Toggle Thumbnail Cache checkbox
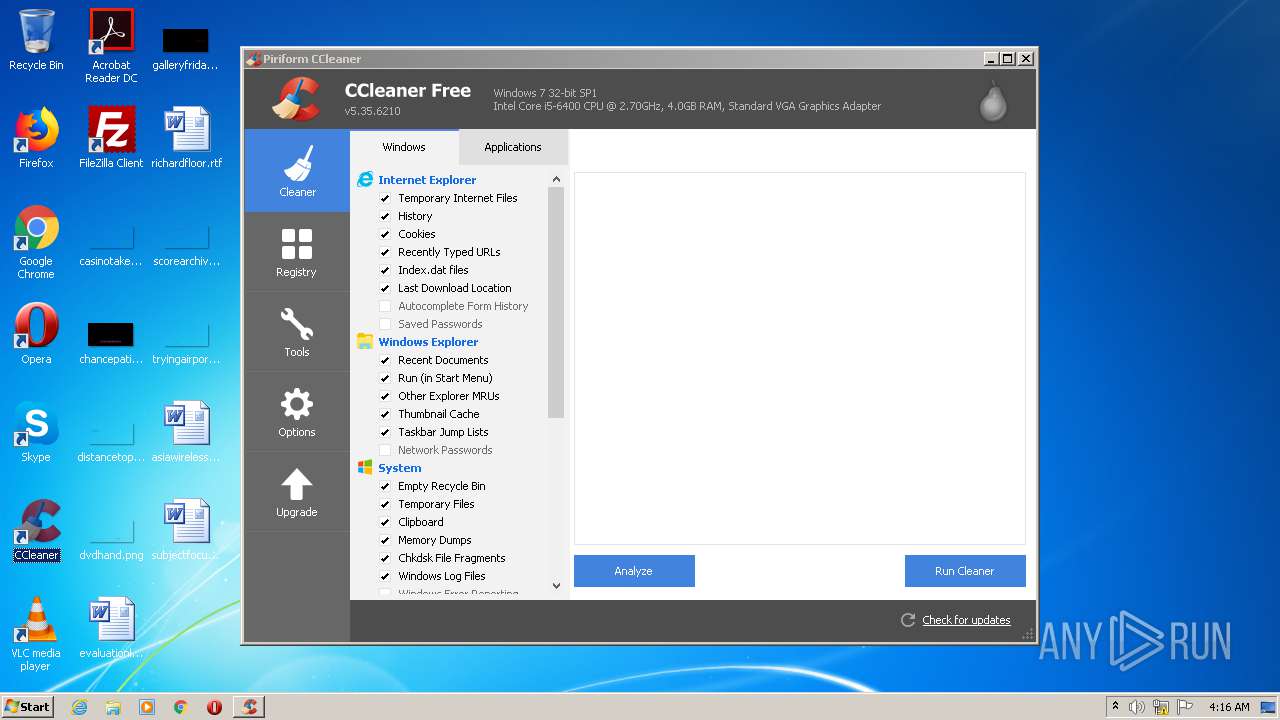 point(385,414)
